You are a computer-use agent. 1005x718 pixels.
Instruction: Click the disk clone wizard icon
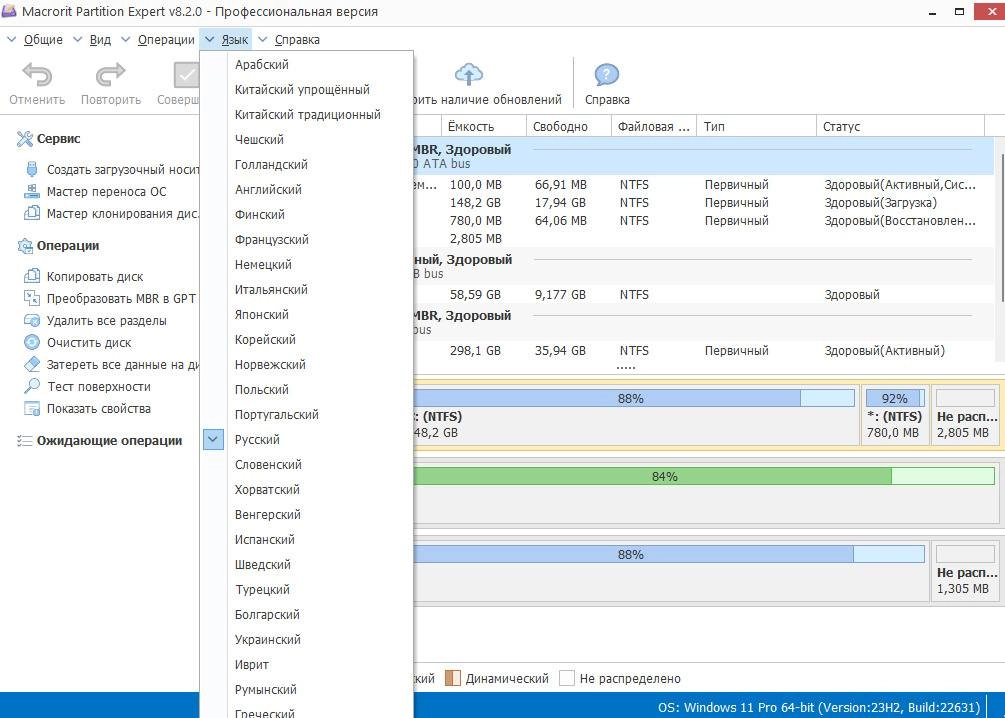[31, 213]
